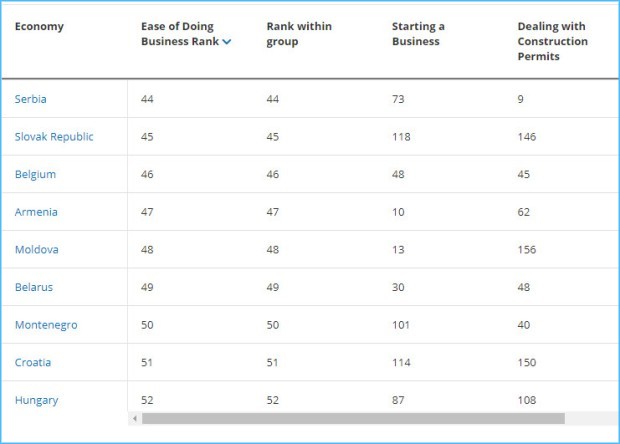The height and width of the screenshot is (444, 620).
Task: Click Armenia's Starting a Business value 10
Action: coord(398,212)
